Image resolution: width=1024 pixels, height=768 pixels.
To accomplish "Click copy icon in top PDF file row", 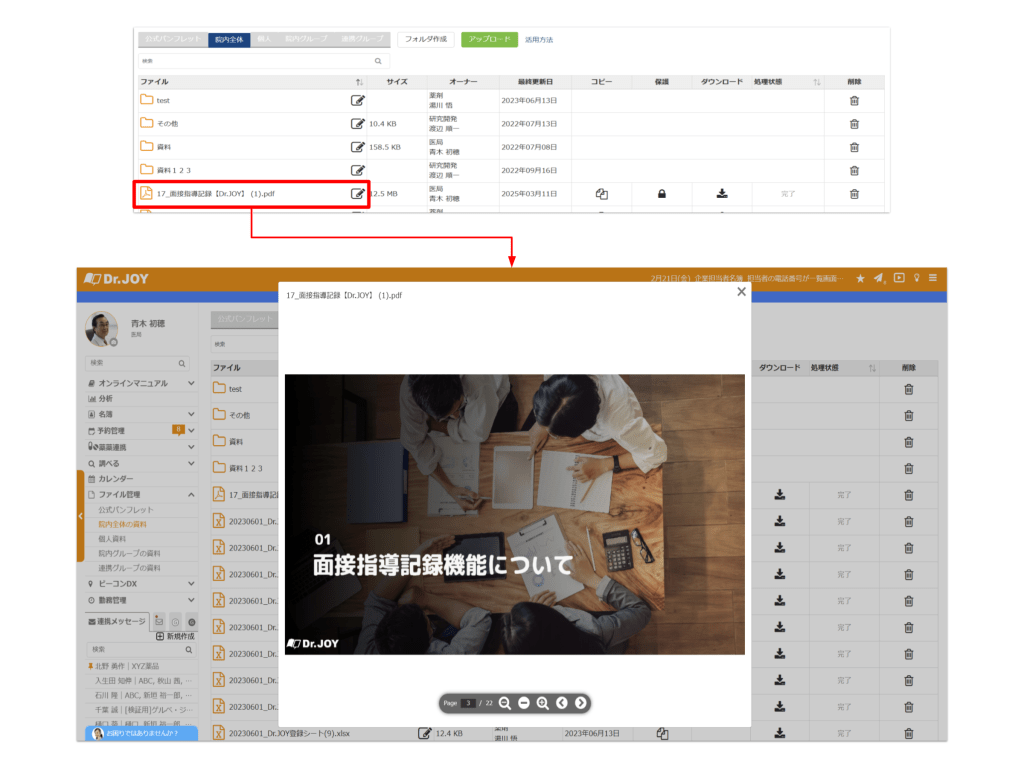I will pos(601,194).
